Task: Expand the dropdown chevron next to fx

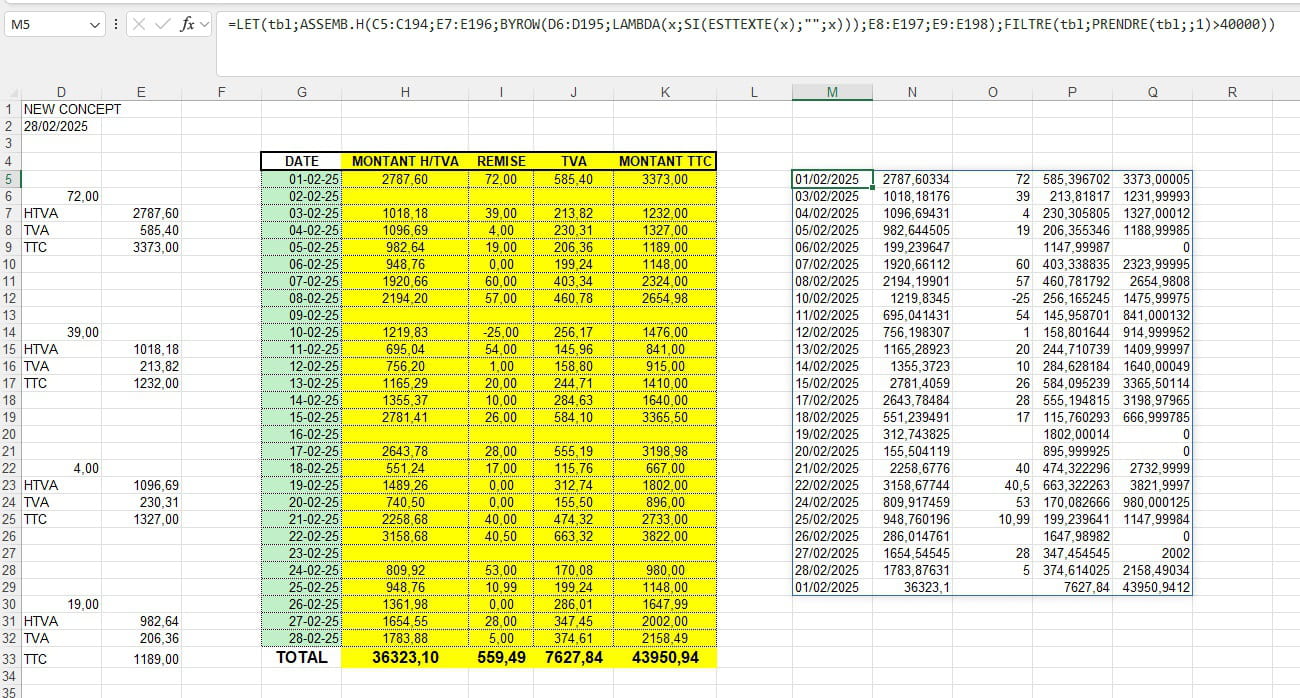Action: tap(205, 24)
